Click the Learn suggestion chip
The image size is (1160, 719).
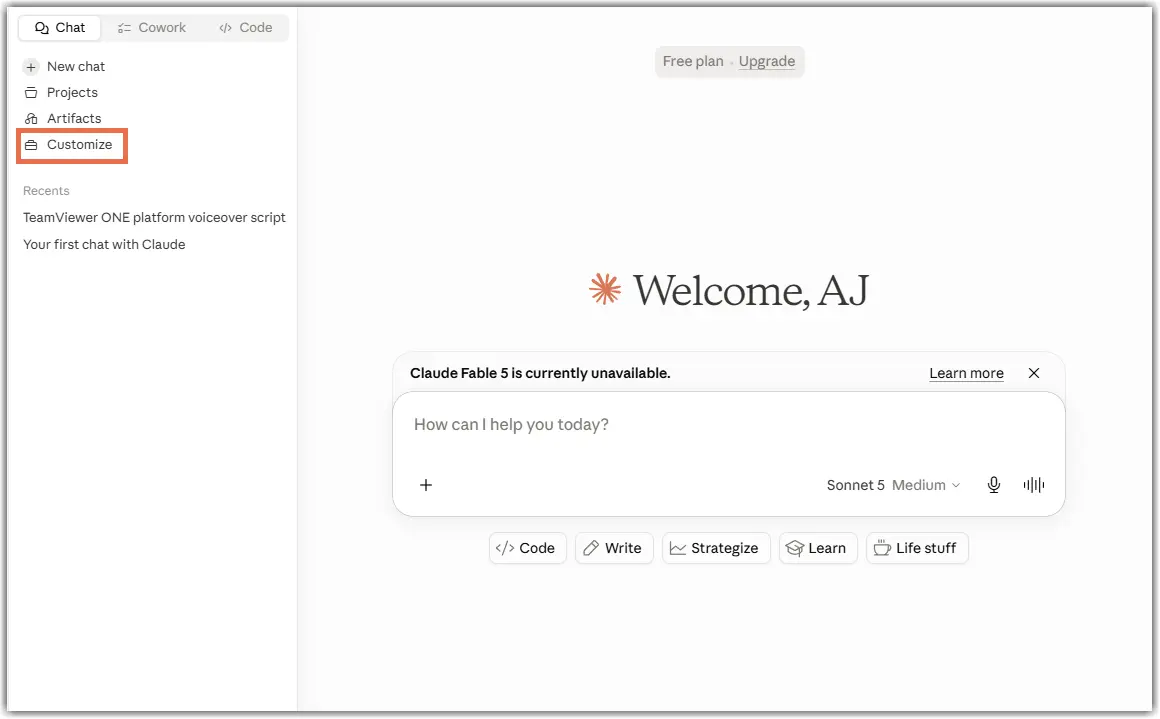(x=817, y=548)
